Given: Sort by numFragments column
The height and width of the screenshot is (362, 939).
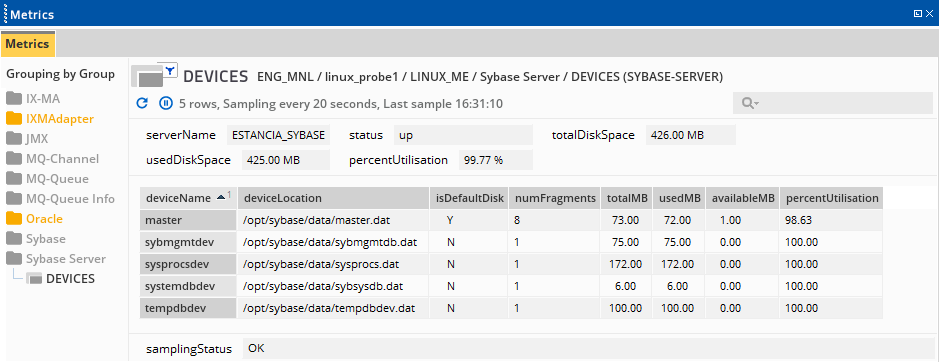Looking at the screenshot, I should pyautogui.click(x=555, y=198).
